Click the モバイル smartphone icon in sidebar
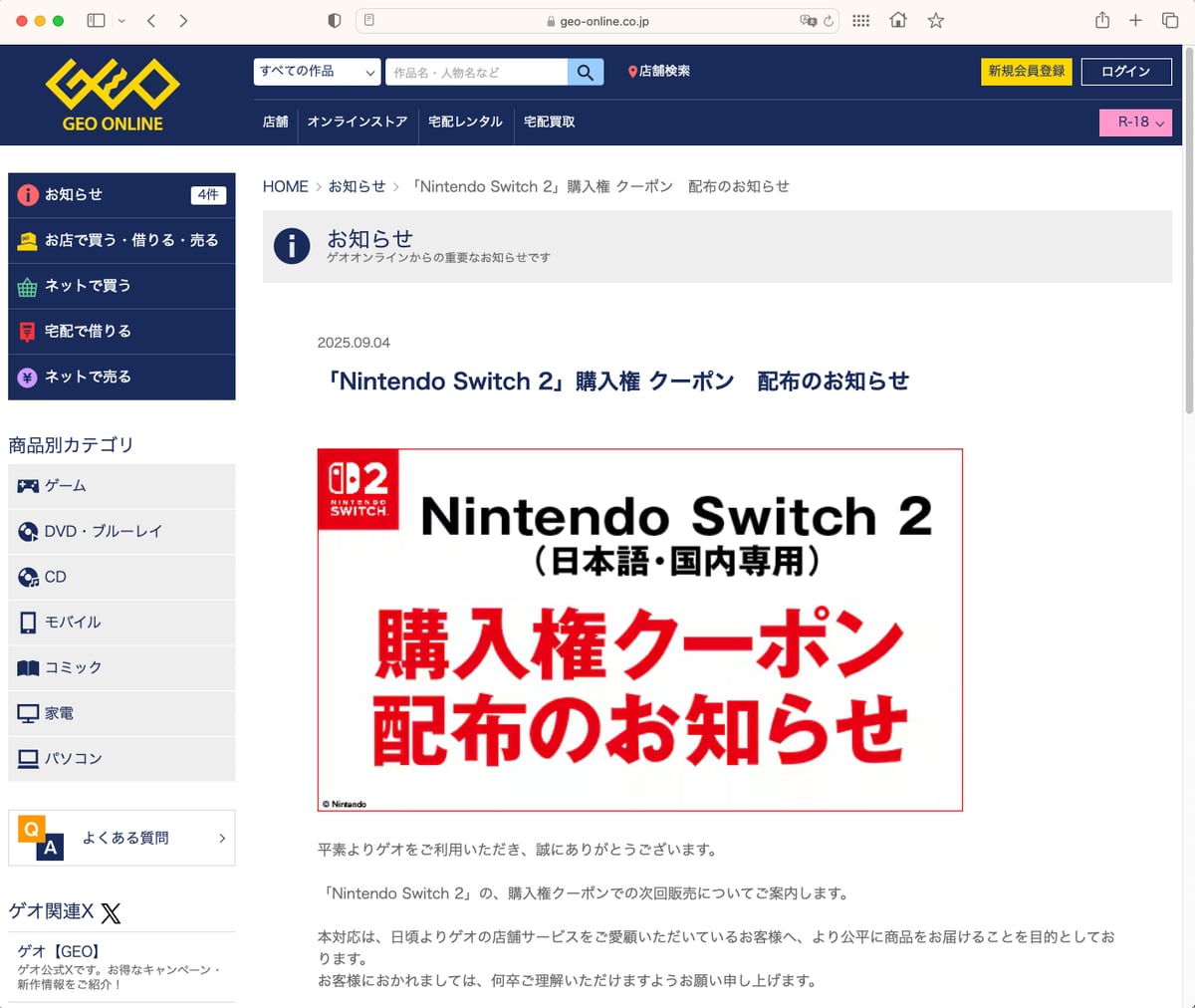Image resolution: width=1195 pixels, height=1008 pixels. pyautogui.click(x=29, y=623)
